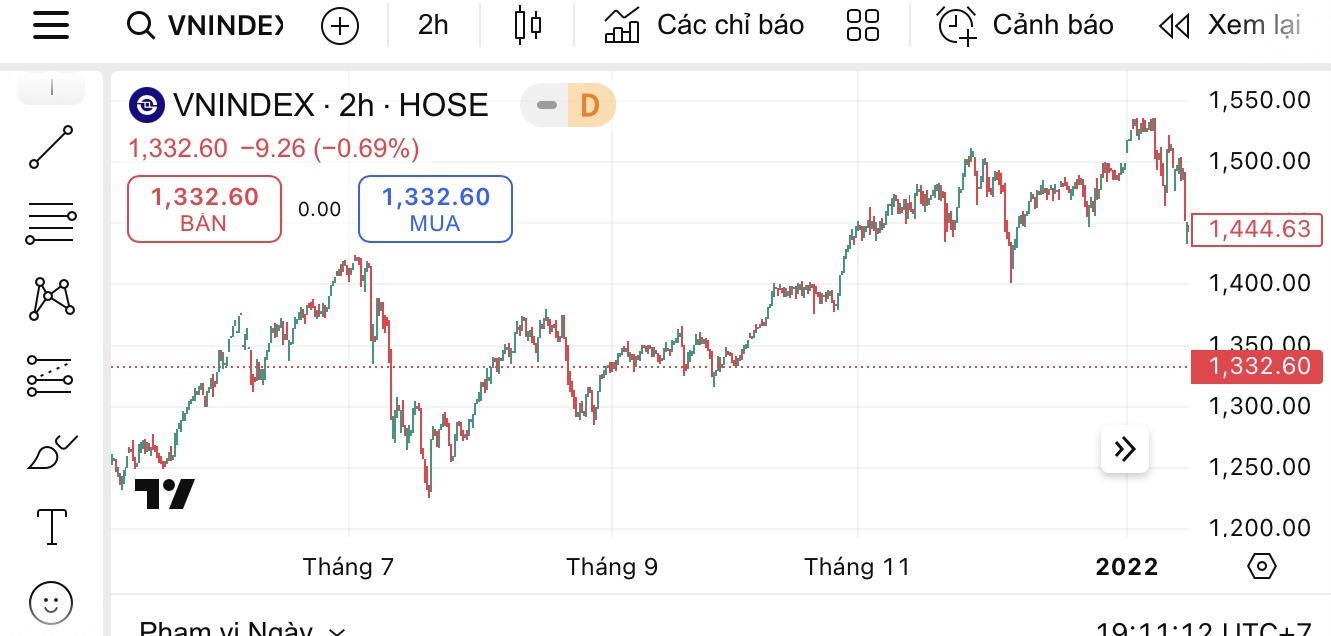Image resolution: width=1331 pixels, height=636 pixels.
Task: Open the Cảnh báo alerts menu
Action: (x=1025, y=26)
